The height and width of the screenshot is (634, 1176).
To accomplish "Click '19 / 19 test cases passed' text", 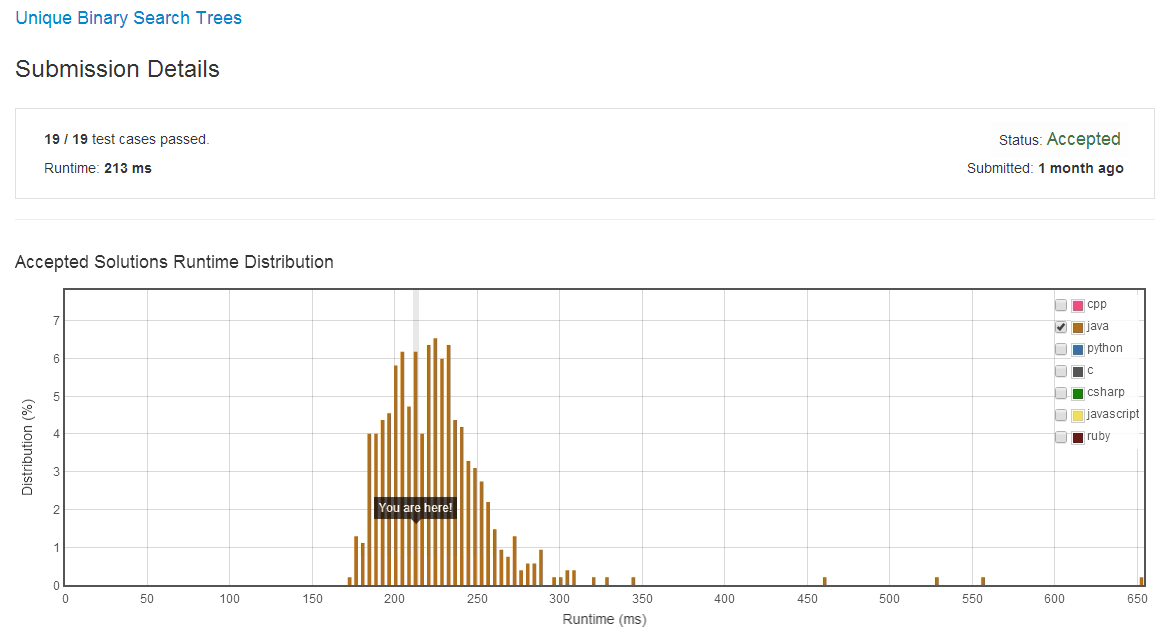I will click(126, 139).
